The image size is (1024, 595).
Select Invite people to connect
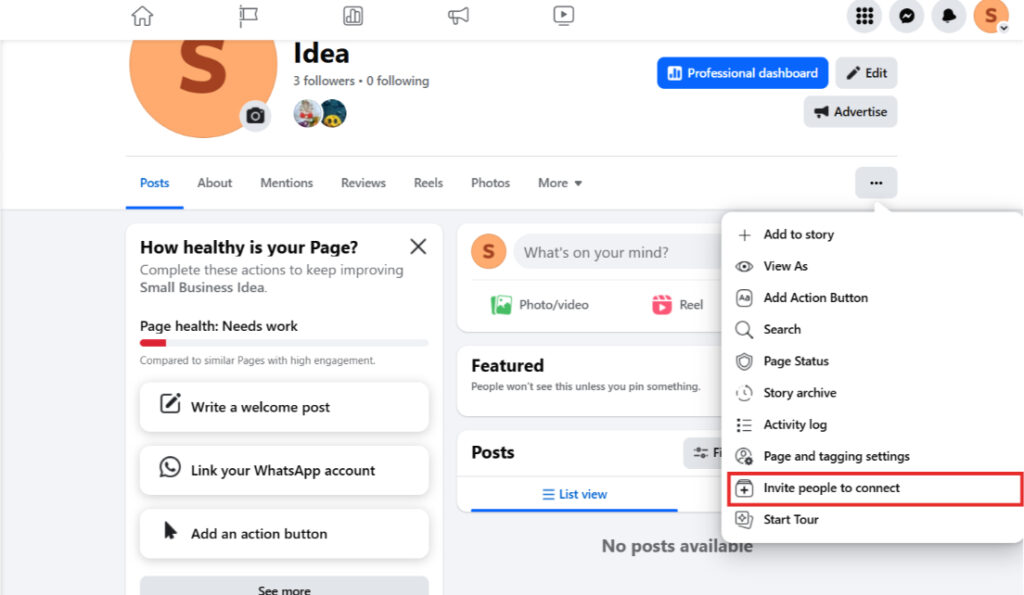[x=874, y=488]
